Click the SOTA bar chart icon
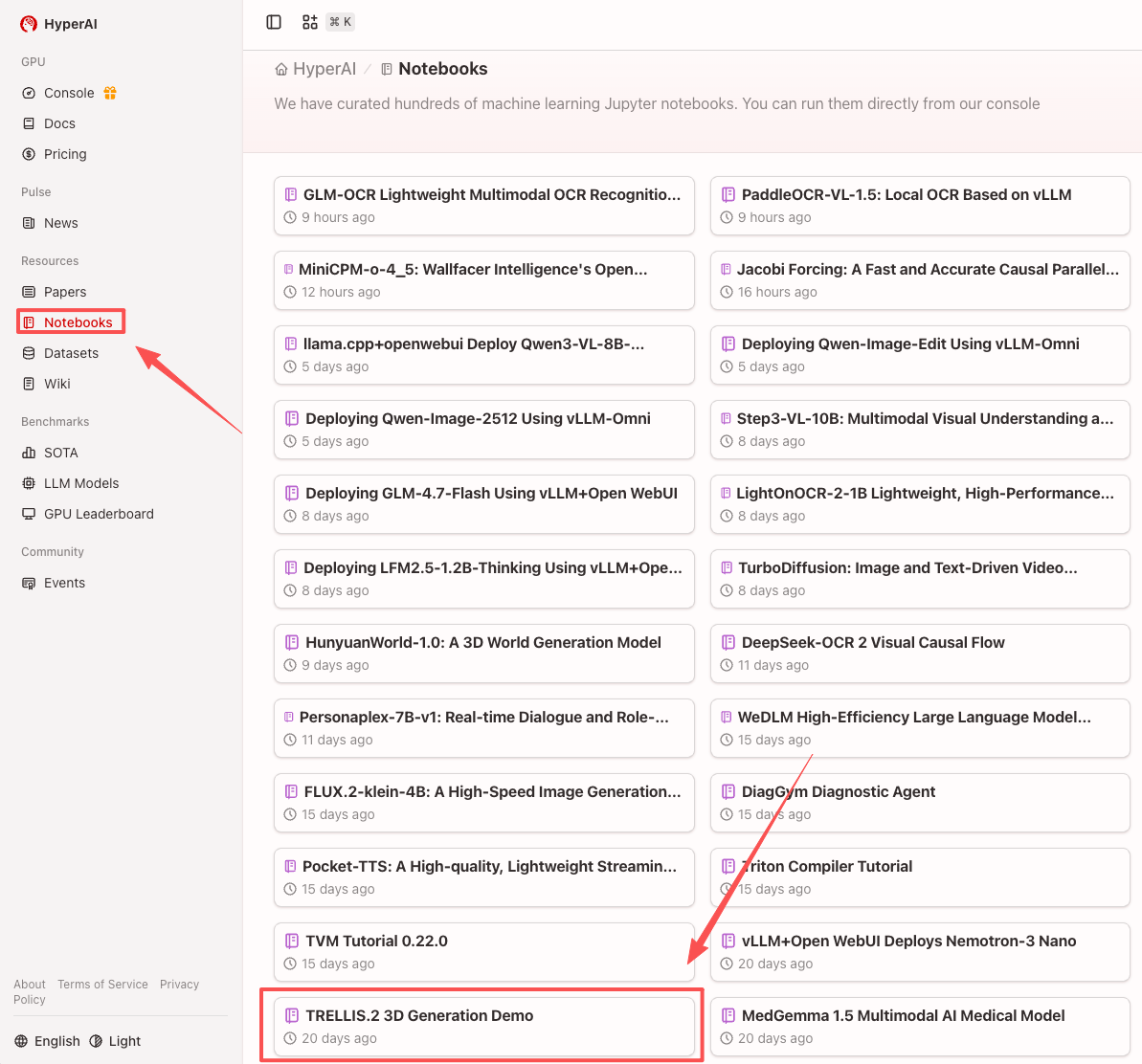 29,453
